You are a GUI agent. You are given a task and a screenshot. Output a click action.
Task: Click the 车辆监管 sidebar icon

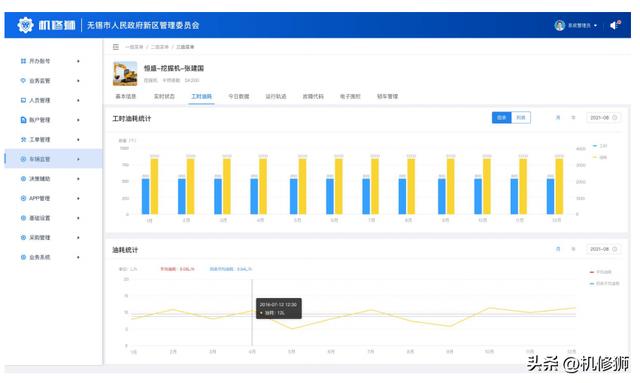click(x=23, y=159)
